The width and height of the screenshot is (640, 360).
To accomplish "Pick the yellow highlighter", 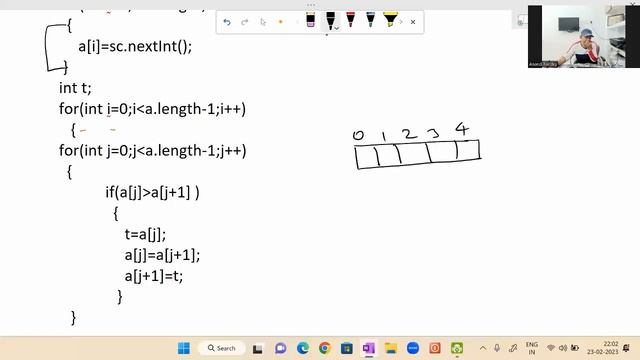I will click(390, 20).
